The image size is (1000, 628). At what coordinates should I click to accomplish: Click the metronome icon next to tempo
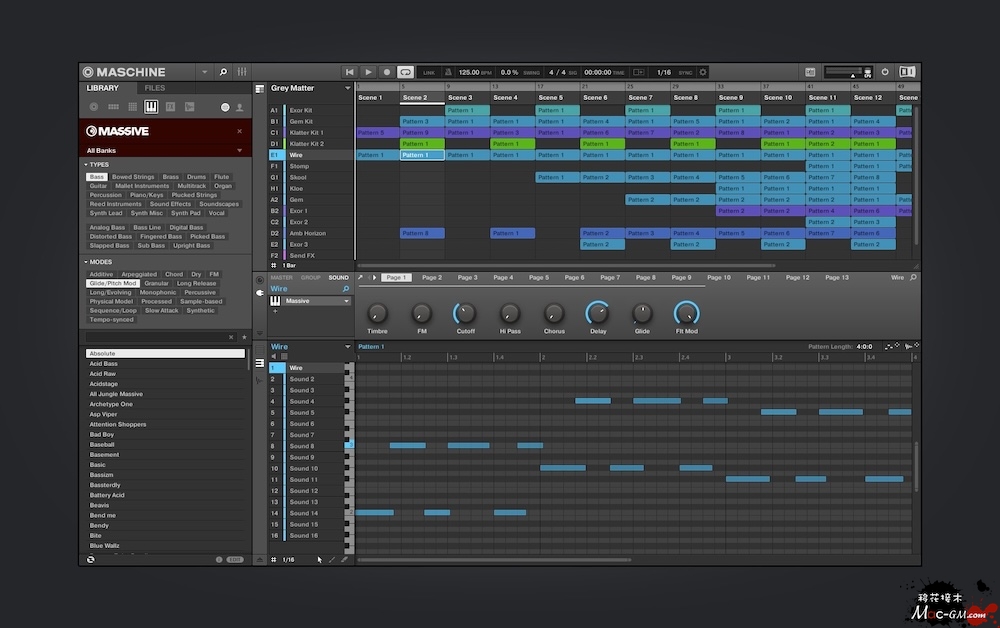tap(449, 72)
